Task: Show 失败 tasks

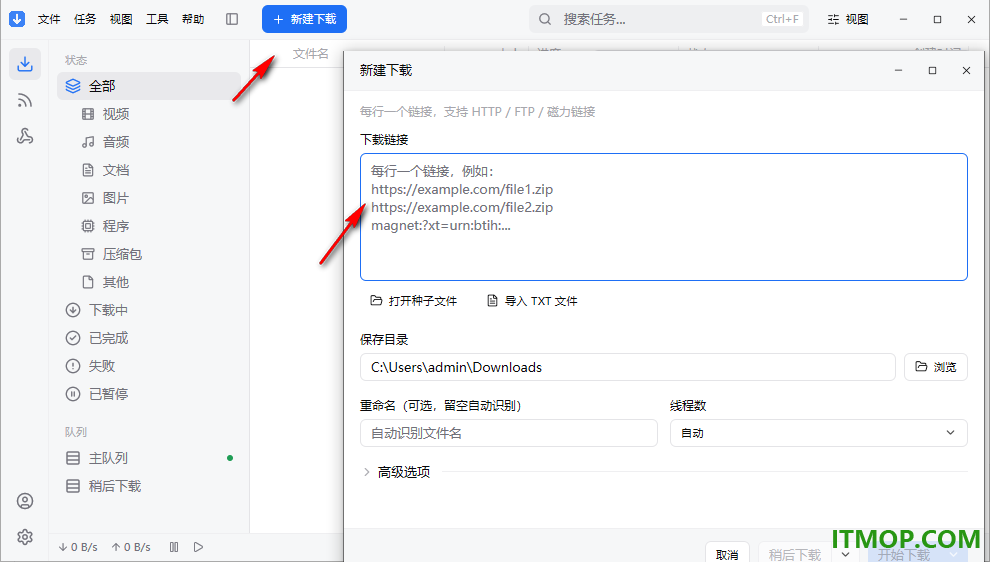Action: pyautogui.click(x=149, y=366)
